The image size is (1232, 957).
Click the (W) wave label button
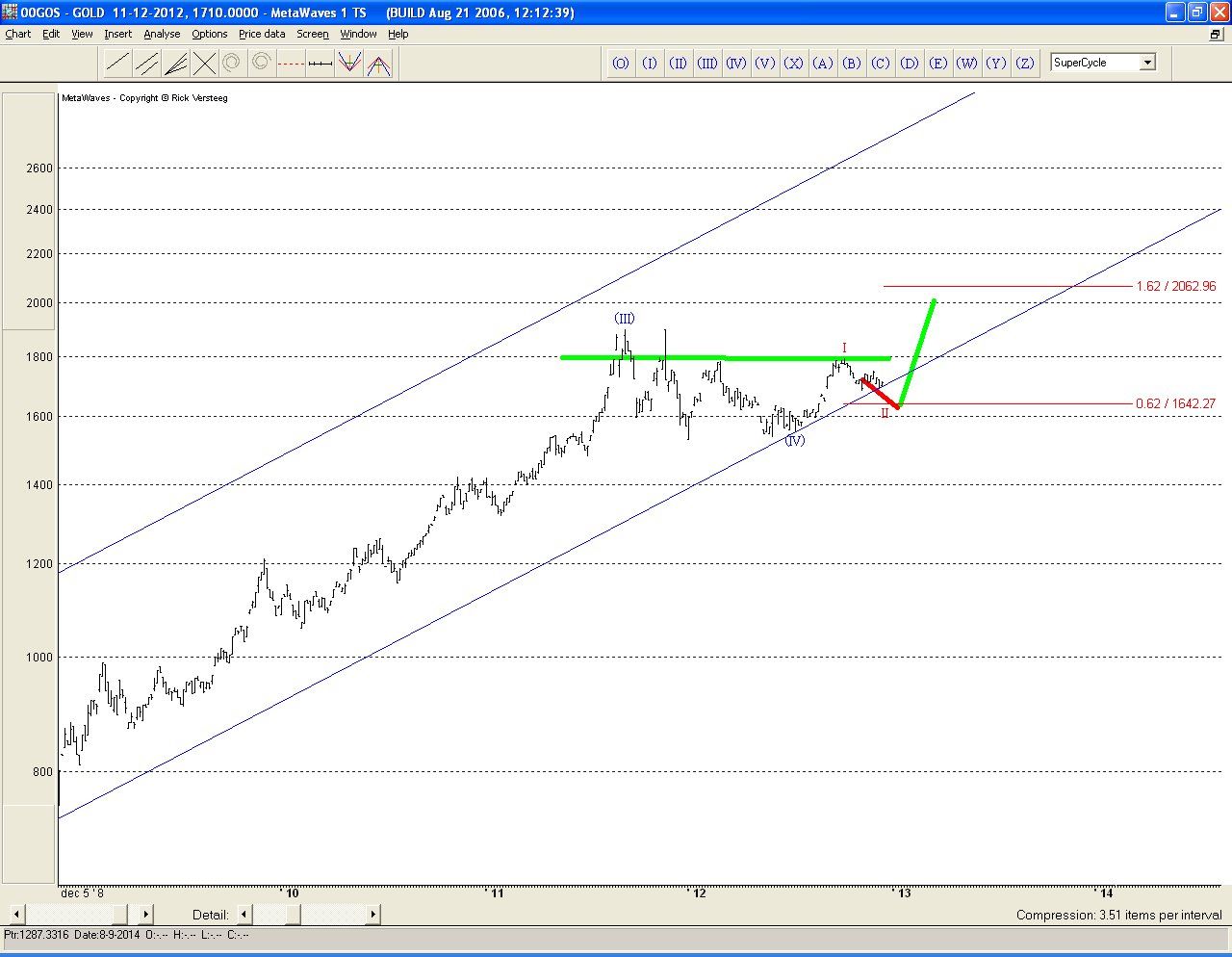tap(967, 63)
